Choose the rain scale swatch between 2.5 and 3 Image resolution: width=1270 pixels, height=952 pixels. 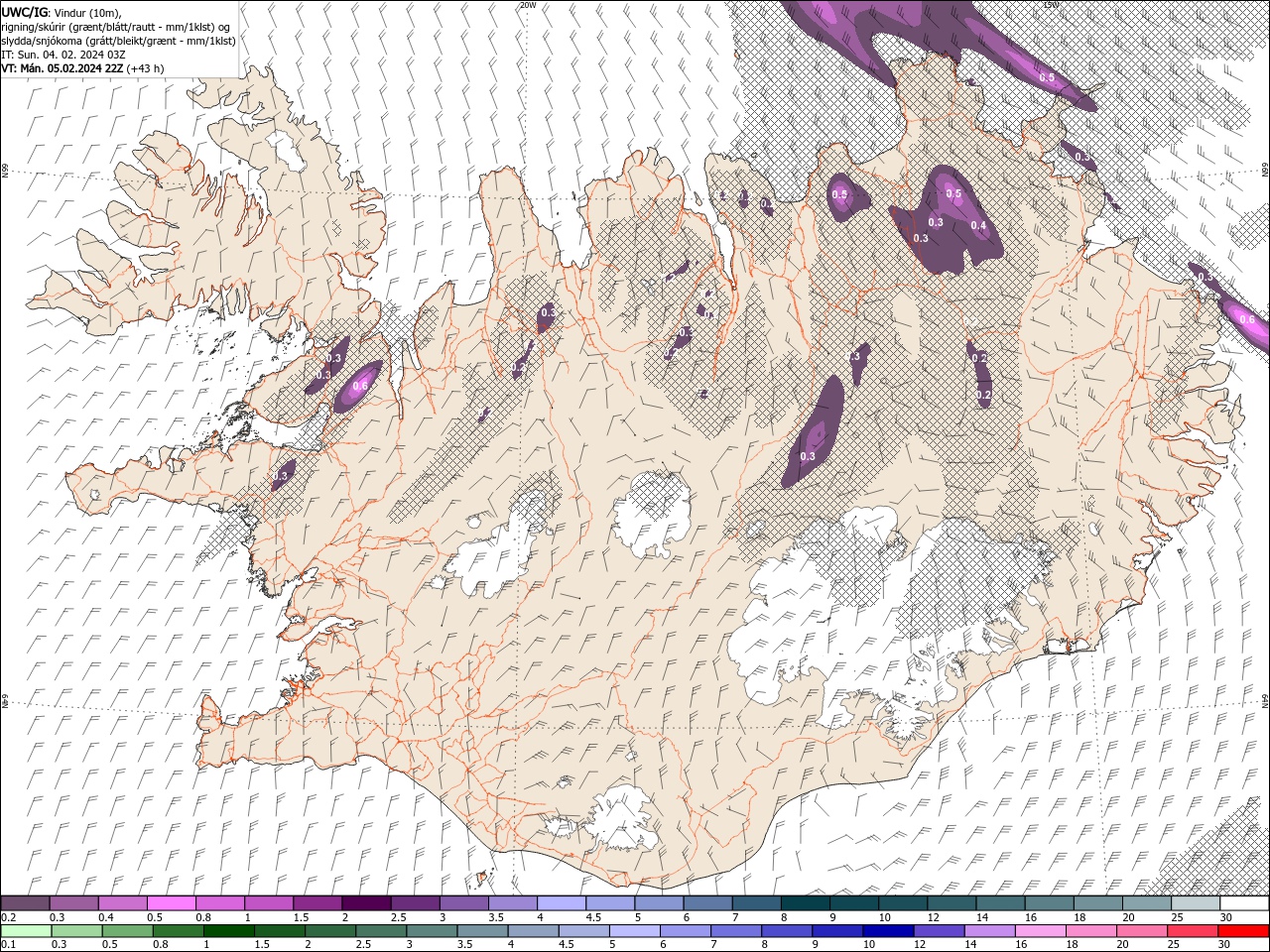[x=380, y=930]
